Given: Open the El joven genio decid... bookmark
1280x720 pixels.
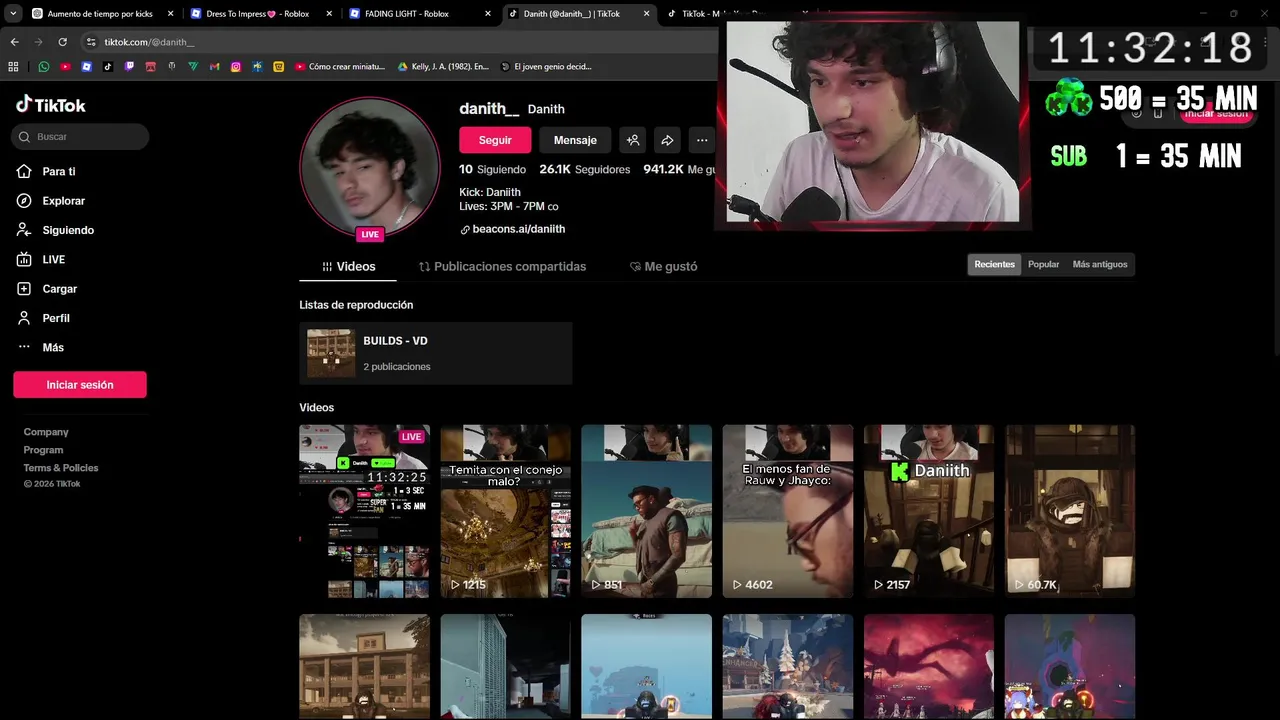Looking at the screenshot, I should (x=546, y=67).
